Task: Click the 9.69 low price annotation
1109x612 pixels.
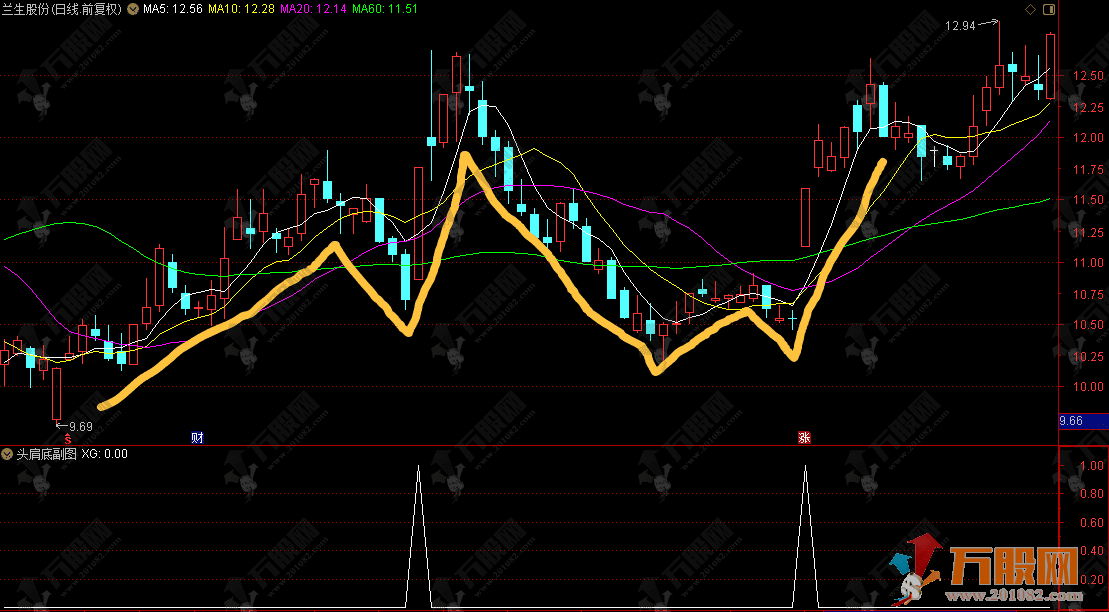Action: (76, 426)
